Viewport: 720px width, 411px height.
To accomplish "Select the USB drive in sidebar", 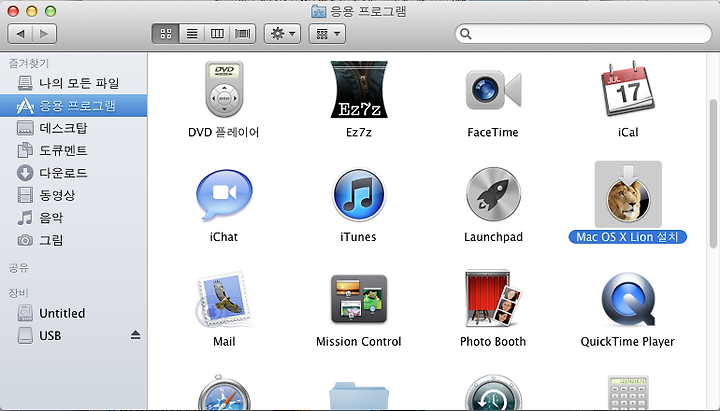I will pyautogui.click(x=73, y=336).
